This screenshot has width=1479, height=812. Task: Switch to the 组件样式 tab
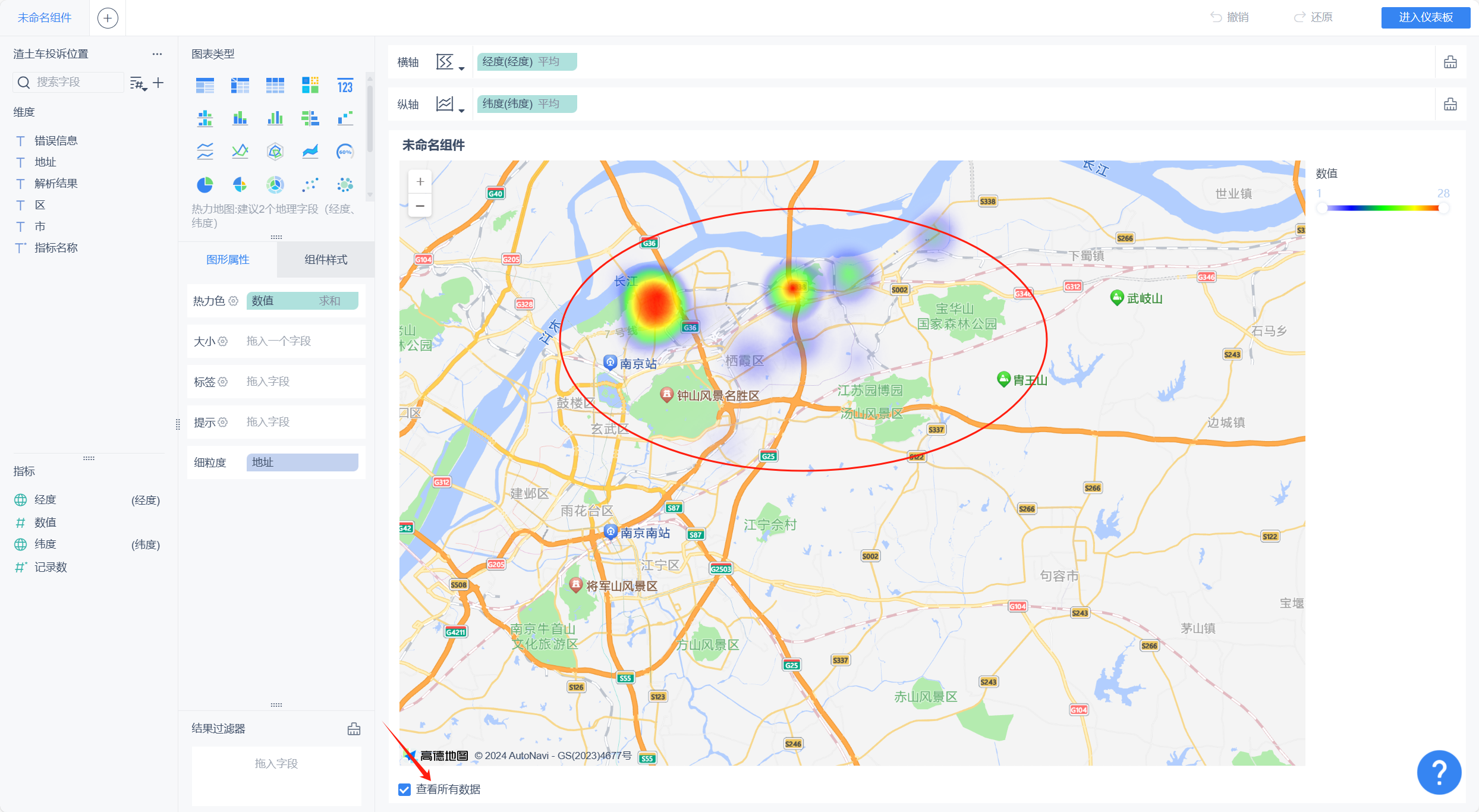click(x=325, y=260)
